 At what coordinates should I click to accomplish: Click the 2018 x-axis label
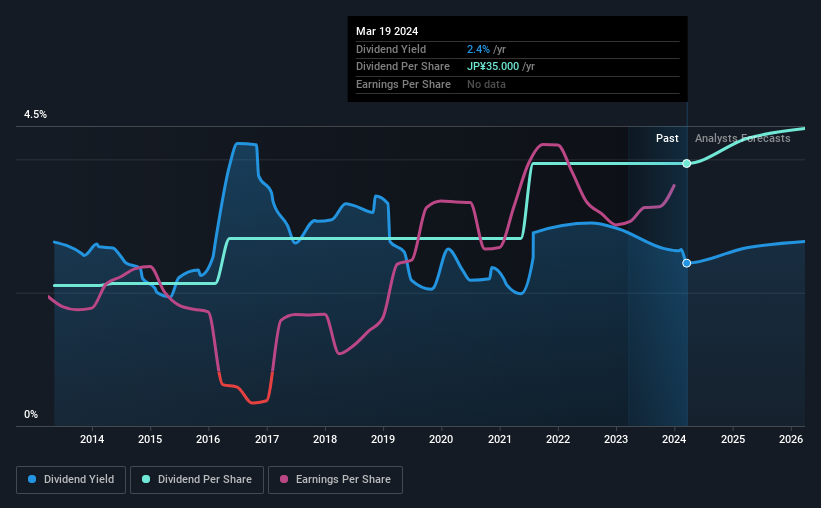tap(325, 439)
